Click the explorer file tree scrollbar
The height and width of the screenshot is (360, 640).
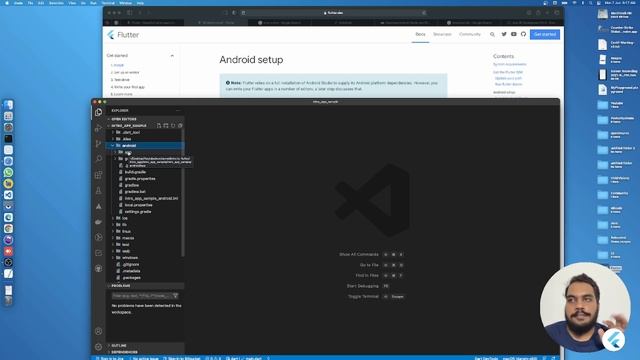point(183,192)
